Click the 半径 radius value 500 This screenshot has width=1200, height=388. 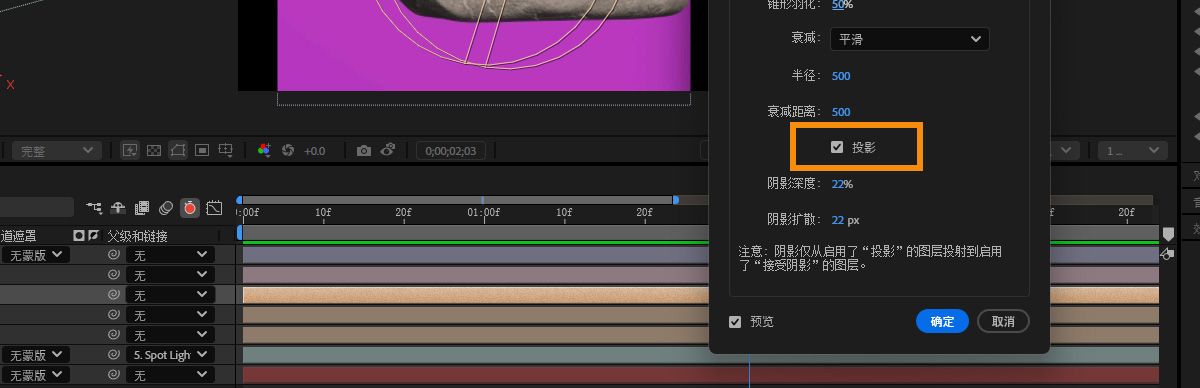point(841,76)
